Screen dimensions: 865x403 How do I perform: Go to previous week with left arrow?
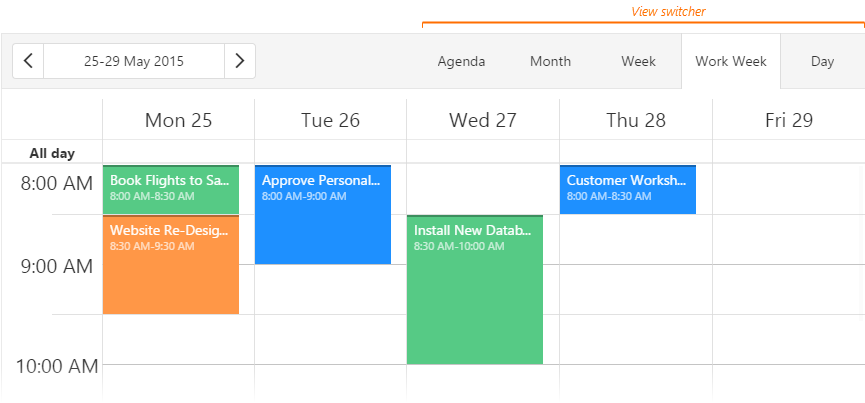point(28,61)
